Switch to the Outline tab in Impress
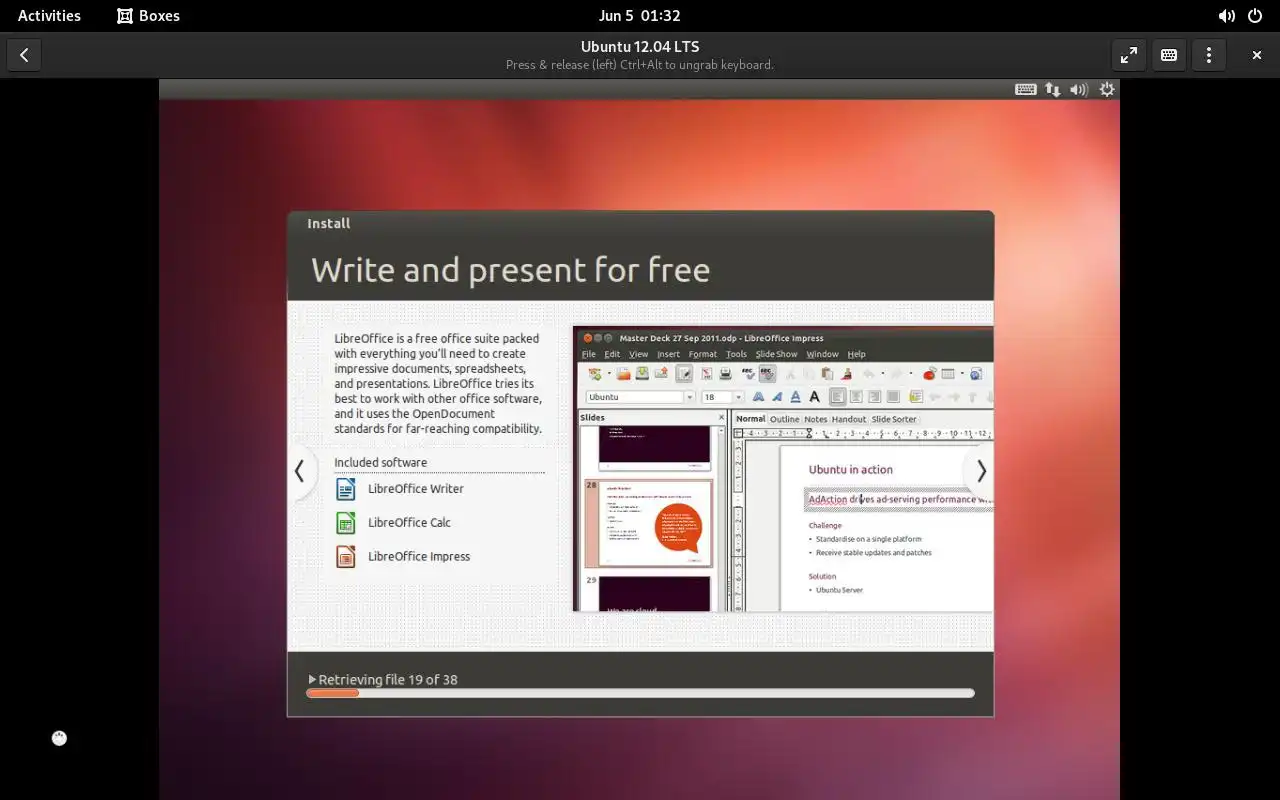The height and width of the screenshot is (800, 1280). (784, 419)
